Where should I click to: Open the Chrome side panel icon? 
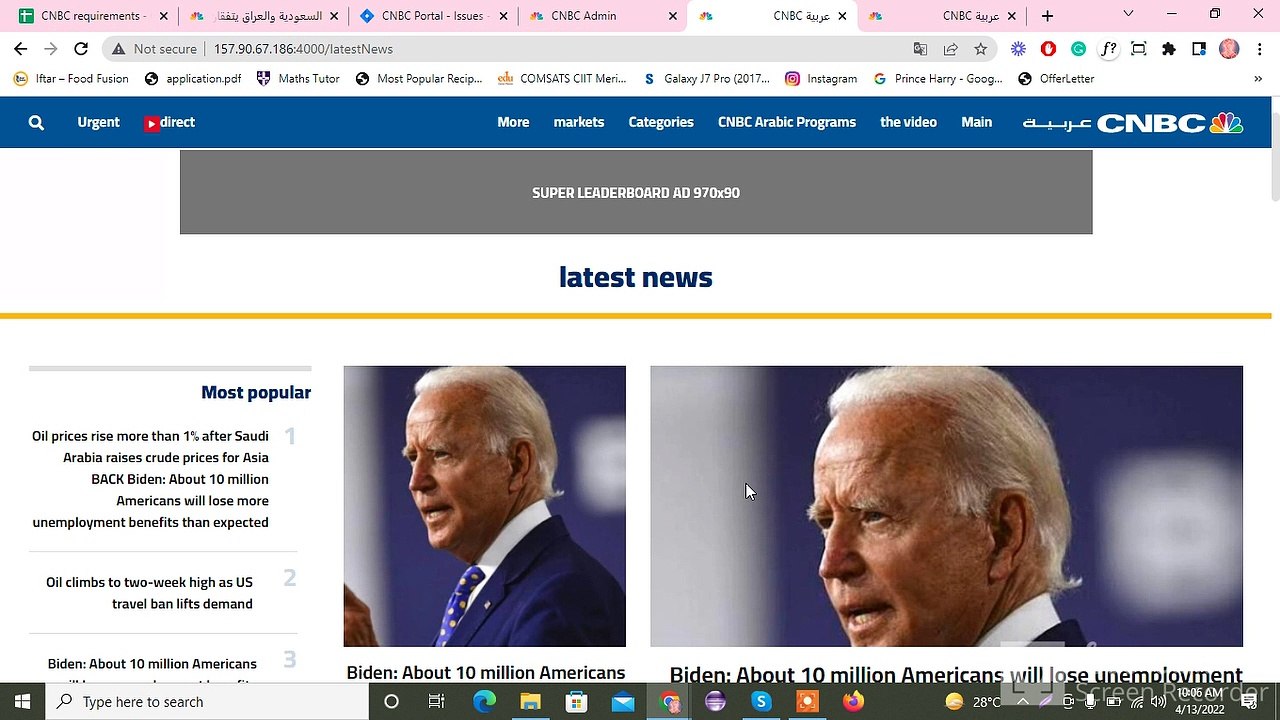point(1199,49)
